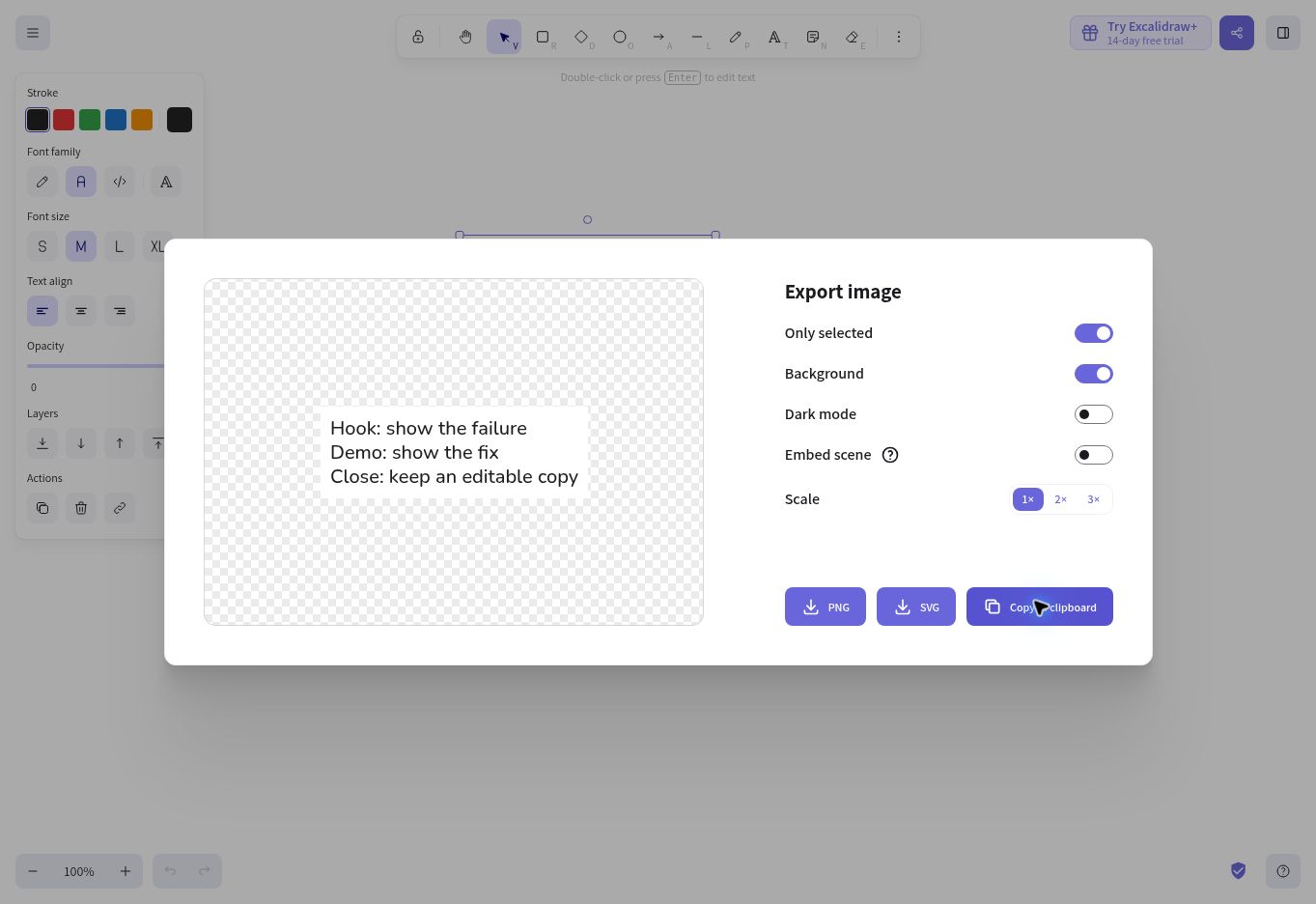Click the Opacity slider track
Viewport: 1316px width, 904px height.
coord(96,366)
